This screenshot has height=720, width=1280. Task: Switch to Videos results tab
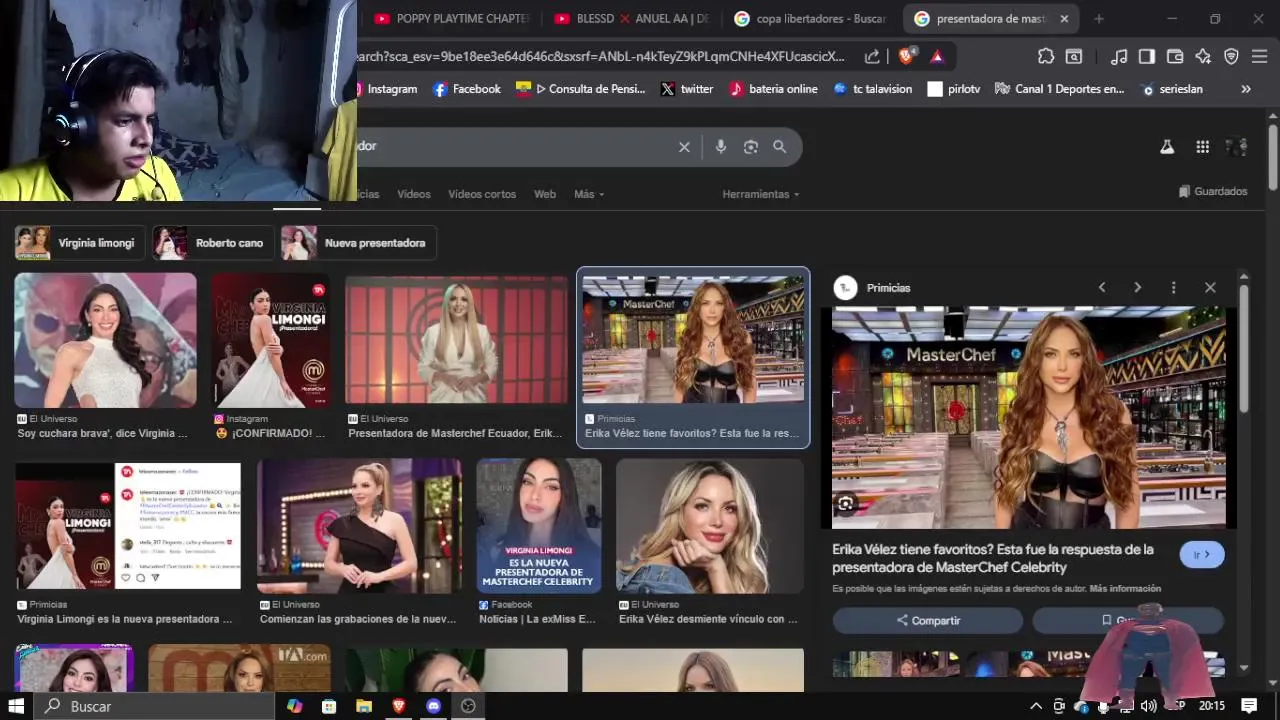click(x=414, y=194)
